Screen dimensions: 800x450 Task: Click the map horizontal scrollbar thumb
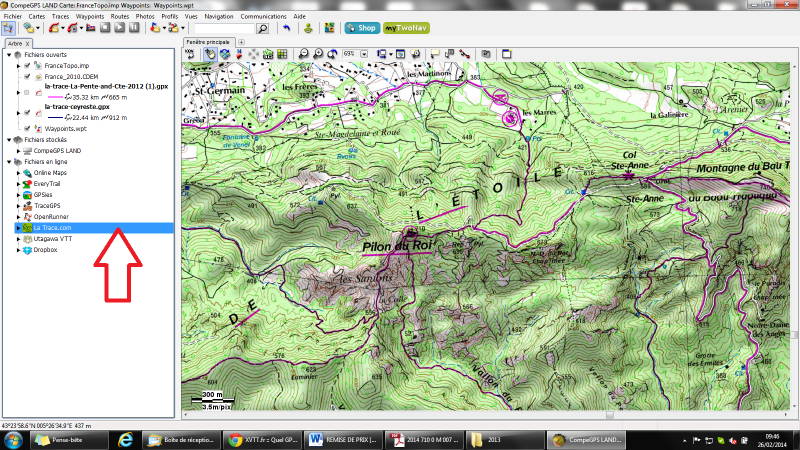coord(610,415)
